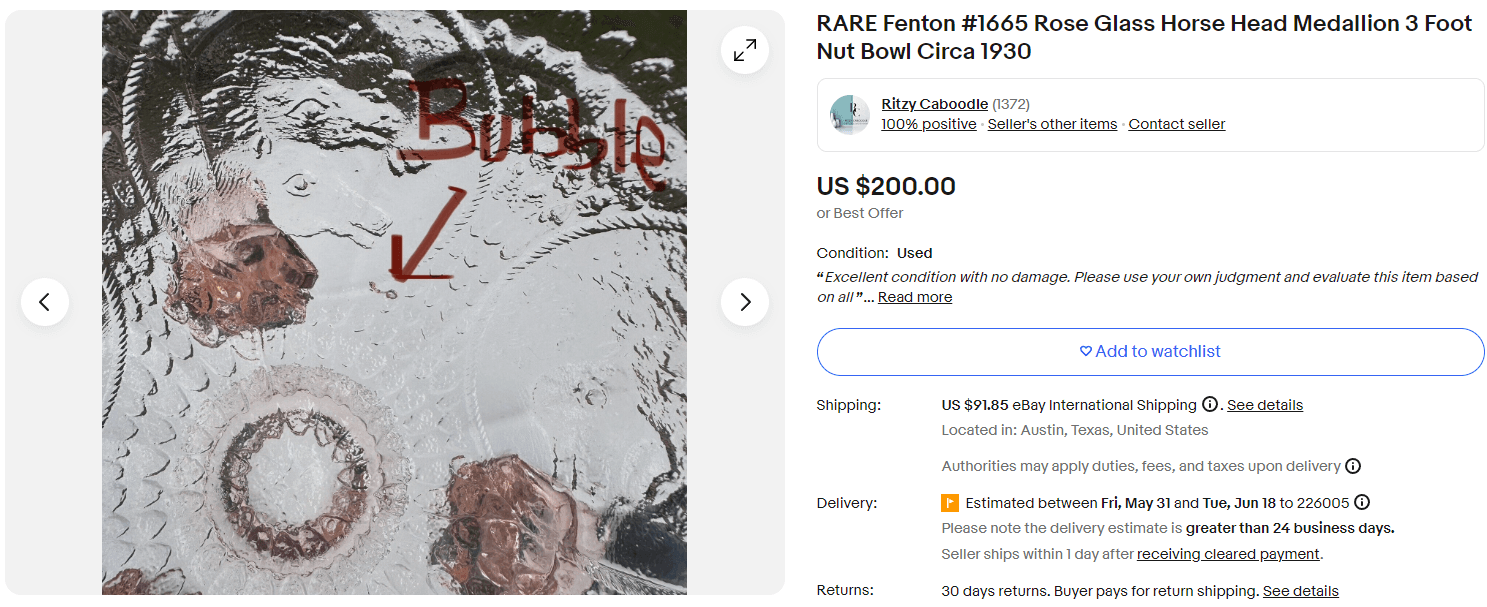Open See details link for shipping
The image size is (1487, 607).
pyautogui.click(x=1265, y=405)
